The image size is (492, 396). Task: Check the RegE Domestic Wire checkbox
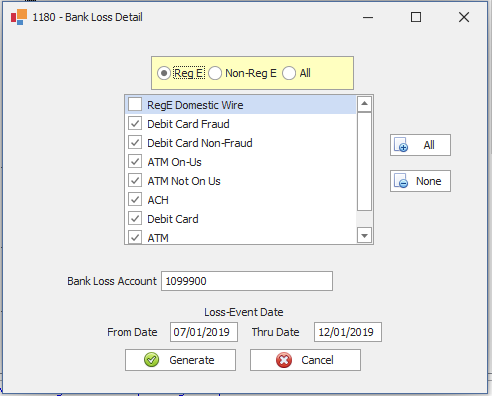pyautogui.click(x=135, y=104)
